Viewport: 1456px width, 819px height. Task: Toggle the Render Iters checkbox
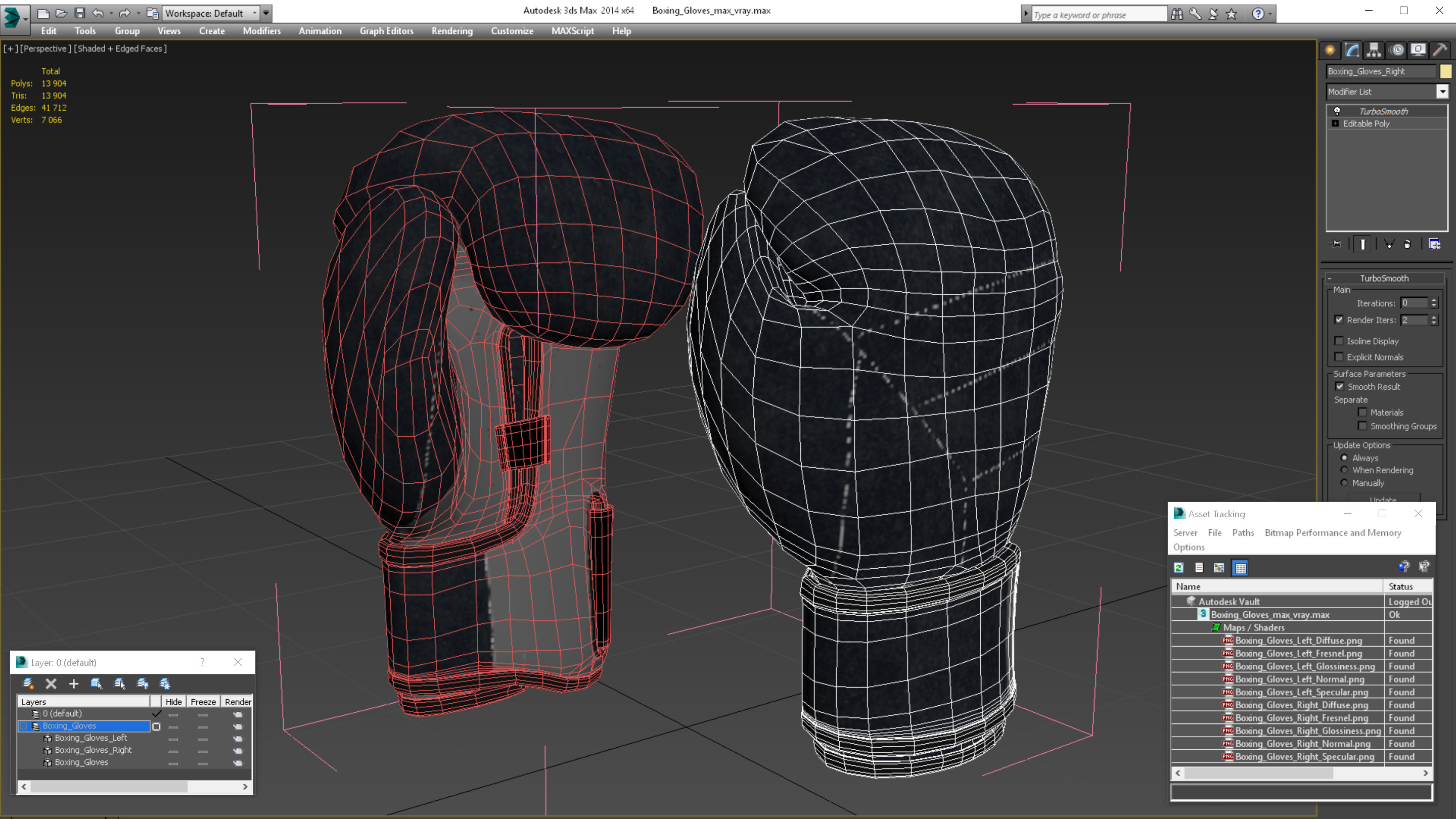[x=1338, y=320]
